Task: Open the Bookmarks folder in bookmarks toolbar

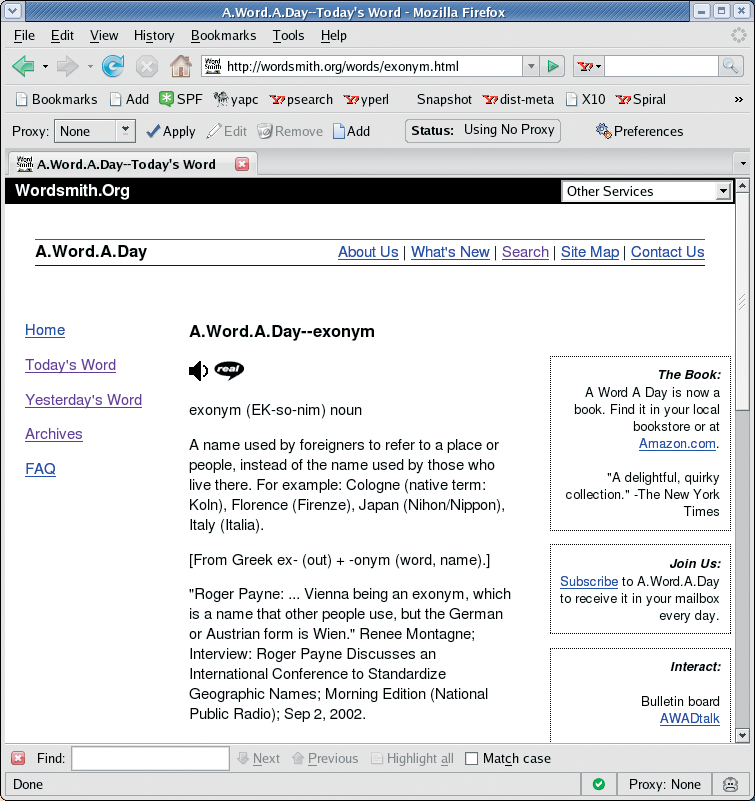Action: 56,99
